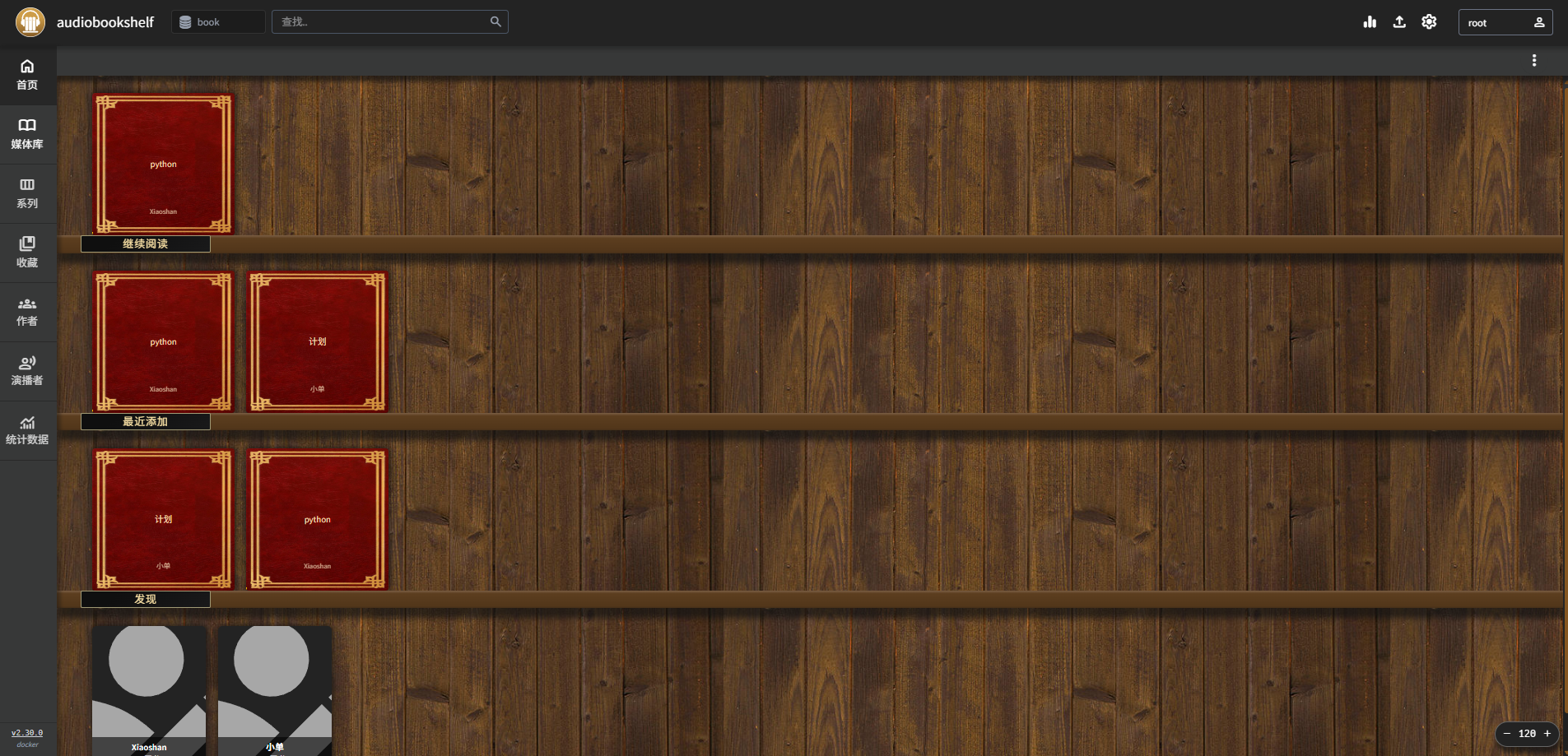Open the 媒体库 library page
1568x756 pixels.
pyautogui.click(x=28, y=134)
